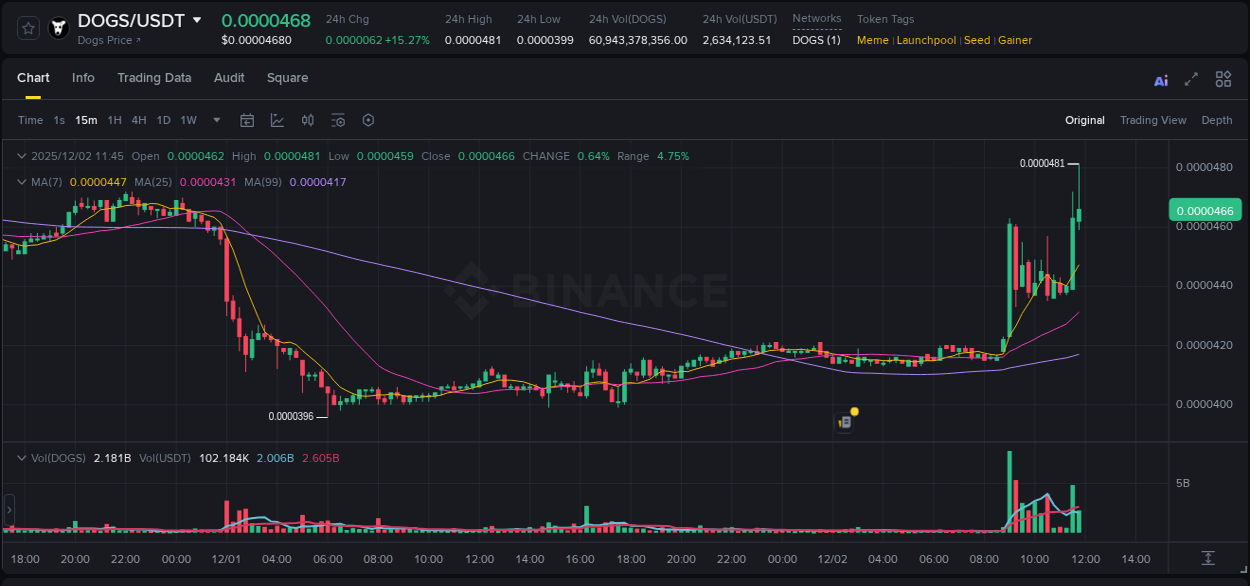Favorite DOGS/USDT with the star icon
This screenshot has width=1250, height=586.
pyautogui.click(x=27, y=27)
